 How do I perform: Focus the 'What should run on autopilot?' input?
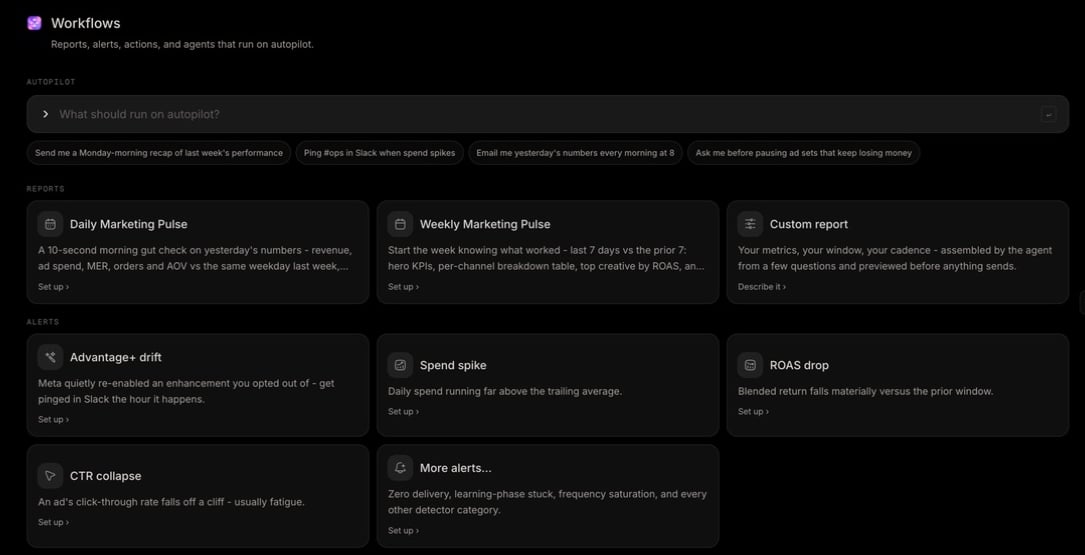[547, 114]
